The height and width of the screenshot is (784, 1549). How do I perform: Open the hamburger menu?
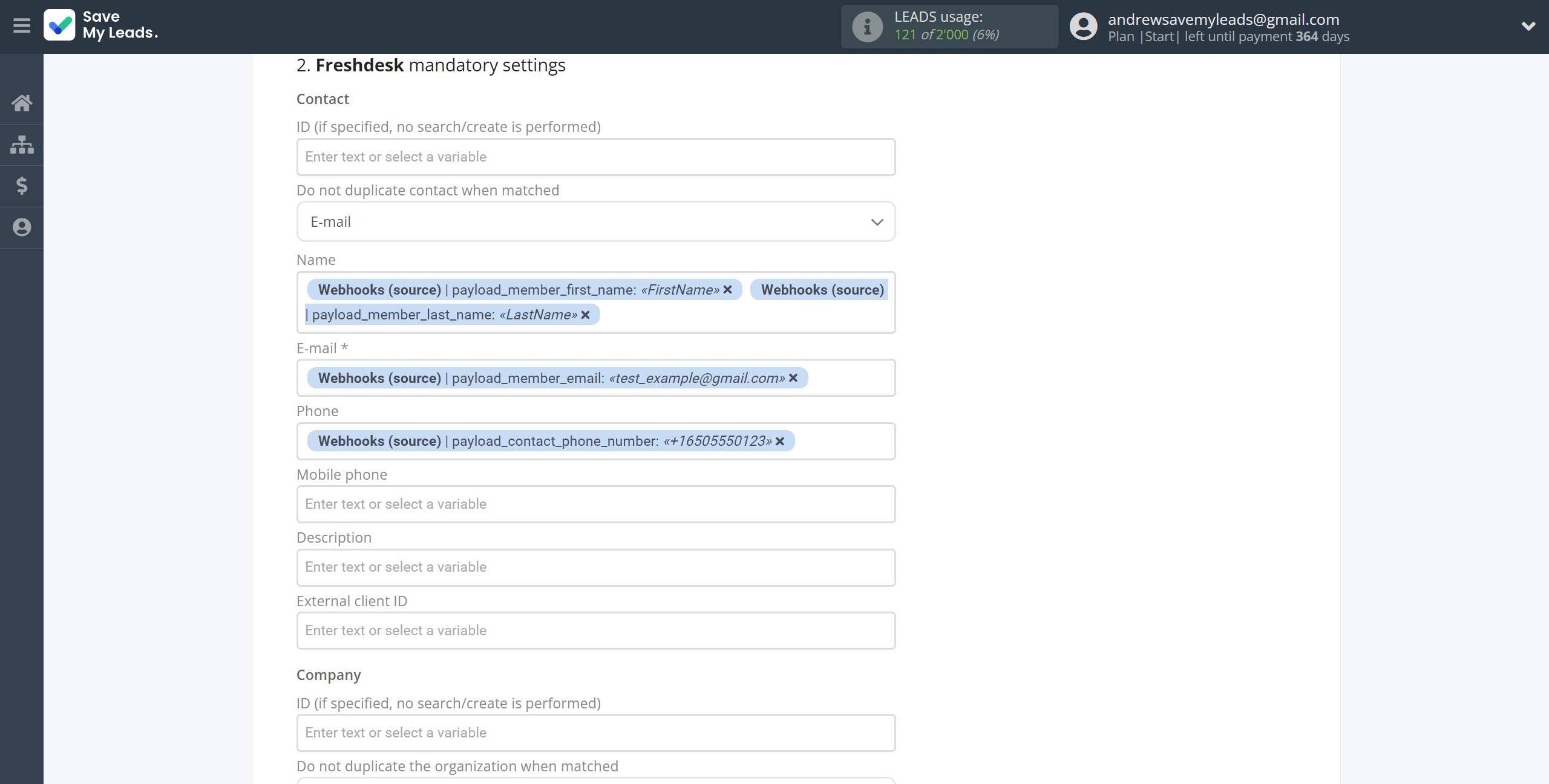[x=22, y=26]
